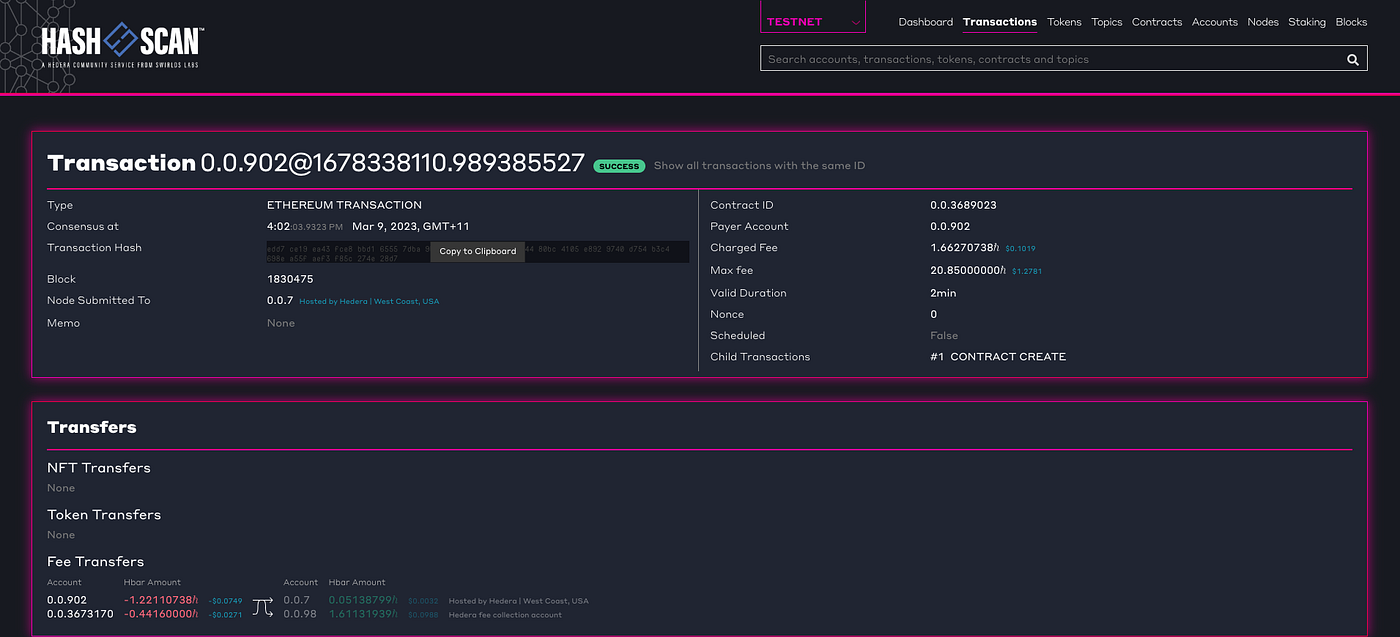Image resolution: width=1400 pixels, height=637 pixels.
Task: Go to the Dashboard menu item
Action: point(925,22)
